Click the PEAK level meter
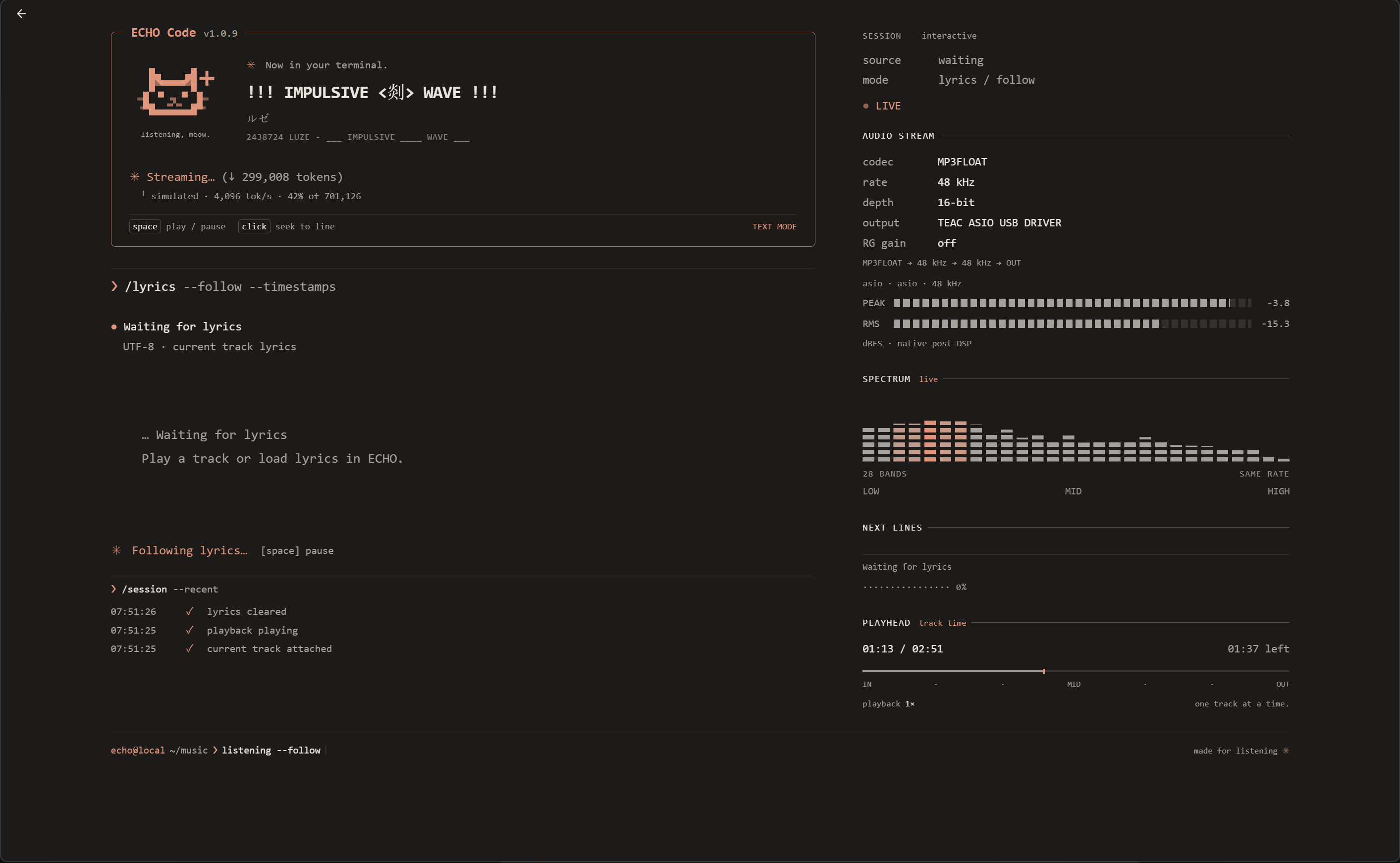 click(x=1072, y=303)
